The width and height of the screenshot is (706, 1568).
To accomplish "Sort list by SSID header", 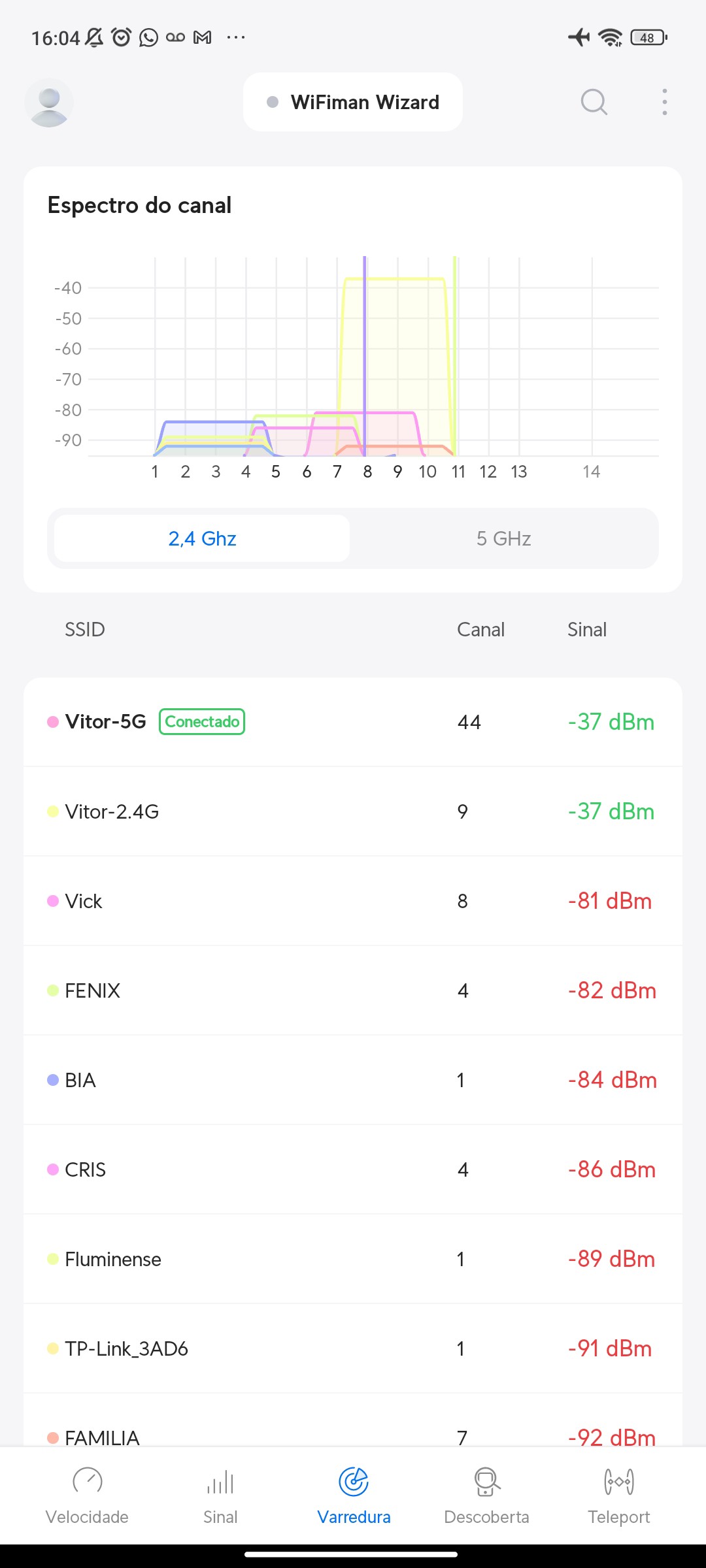I will 85,630.
